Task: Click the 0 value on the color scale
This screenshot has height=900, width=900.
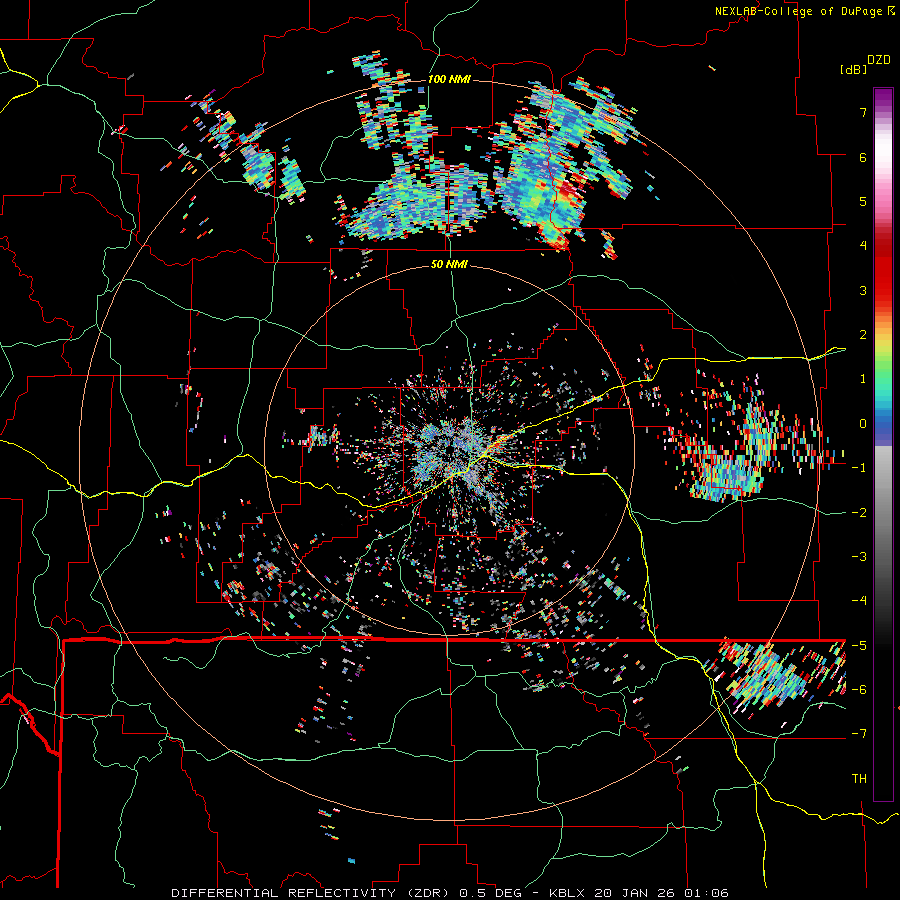Action: 863,424
